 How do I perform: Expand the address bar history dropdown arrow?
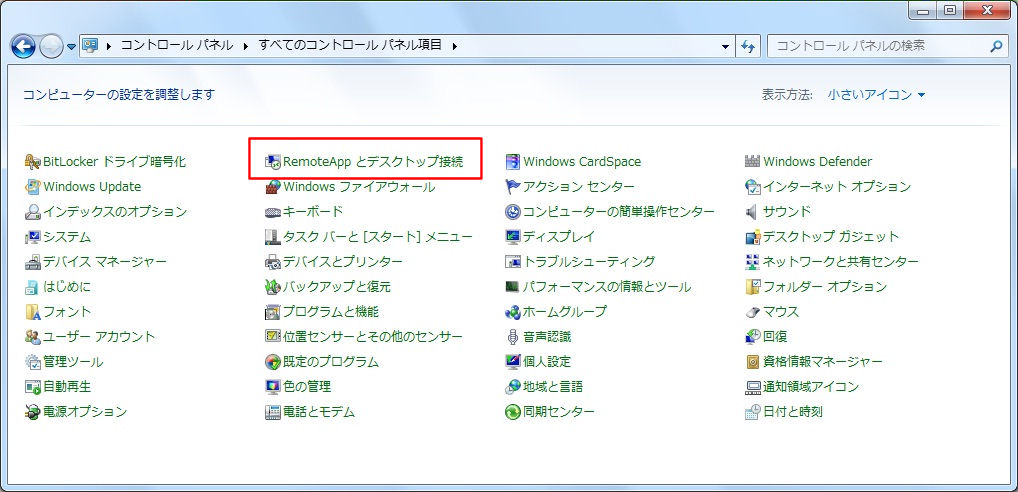[x=726, y=46]
